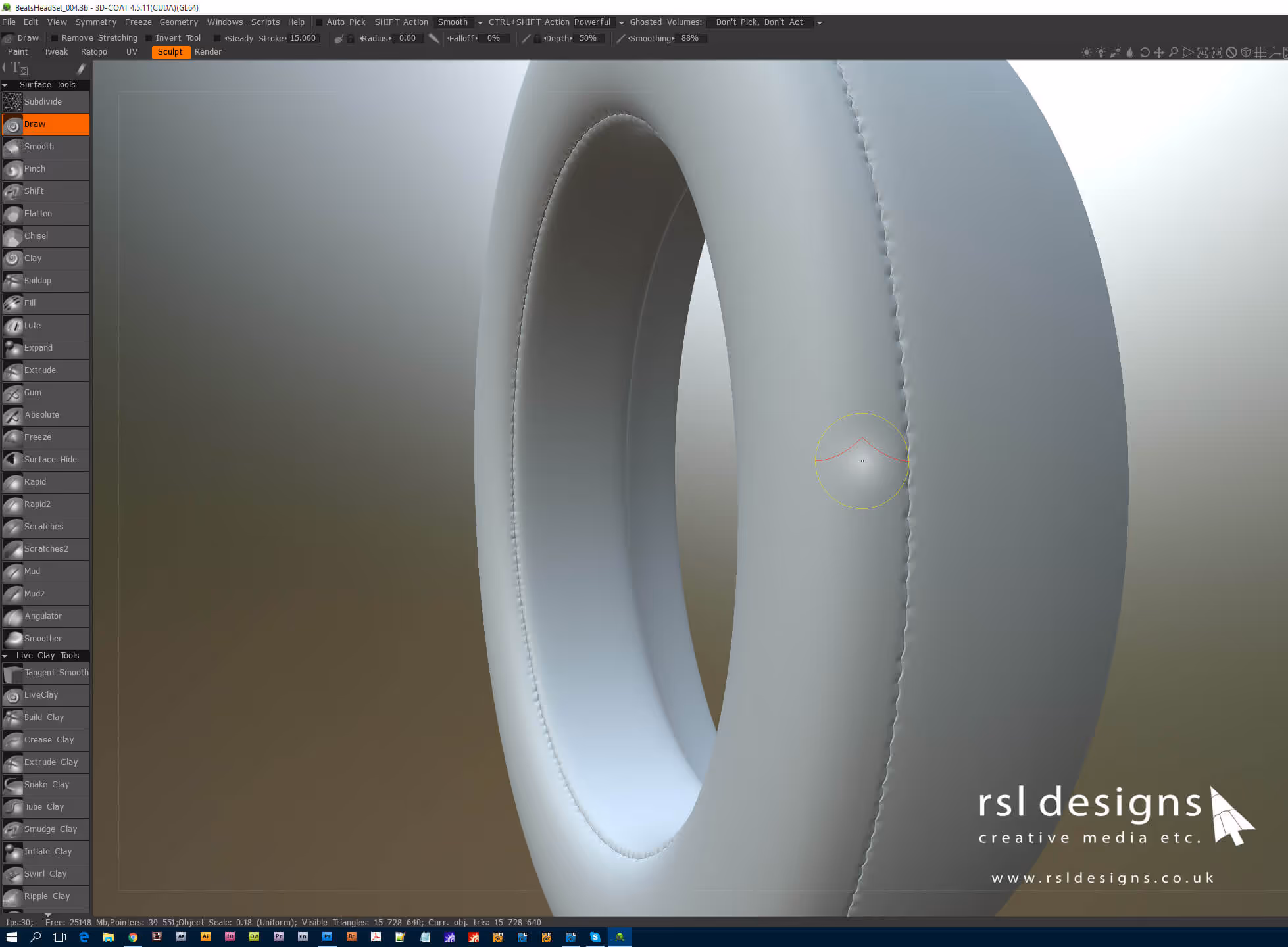This screenshot has width=1288, height=947.
Task: Switch to the Retopo tab
Action: pyautogui.click(x=93, y=52)
